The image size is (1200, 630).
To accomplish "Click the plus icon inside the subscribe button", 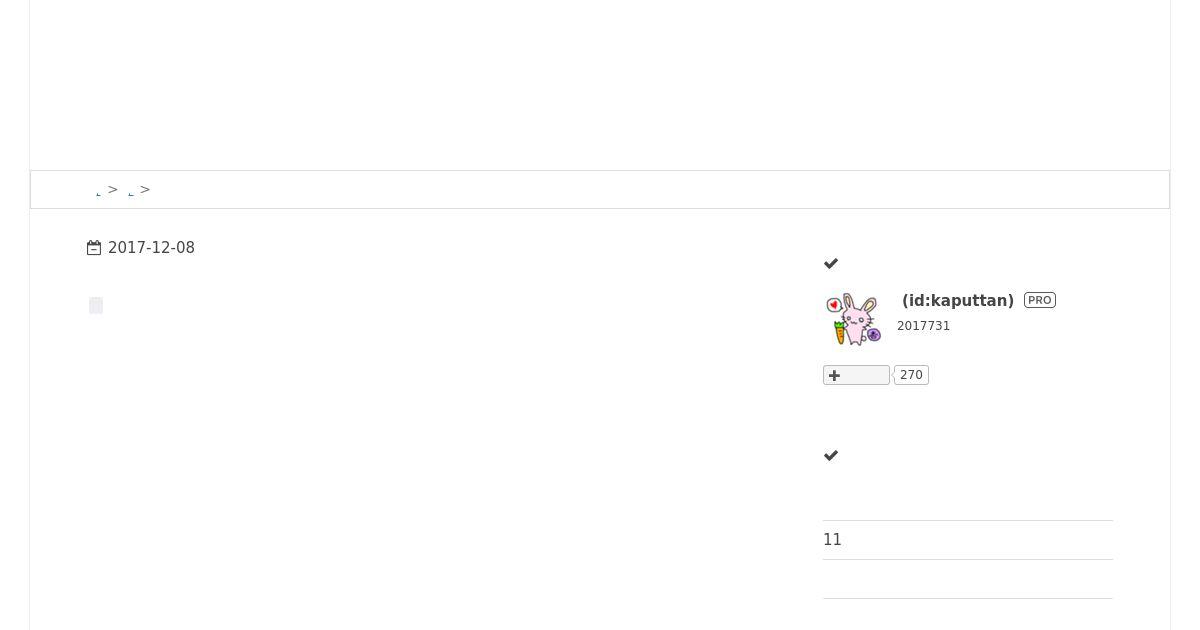I will pyautogui.click(x=834, y=375).
